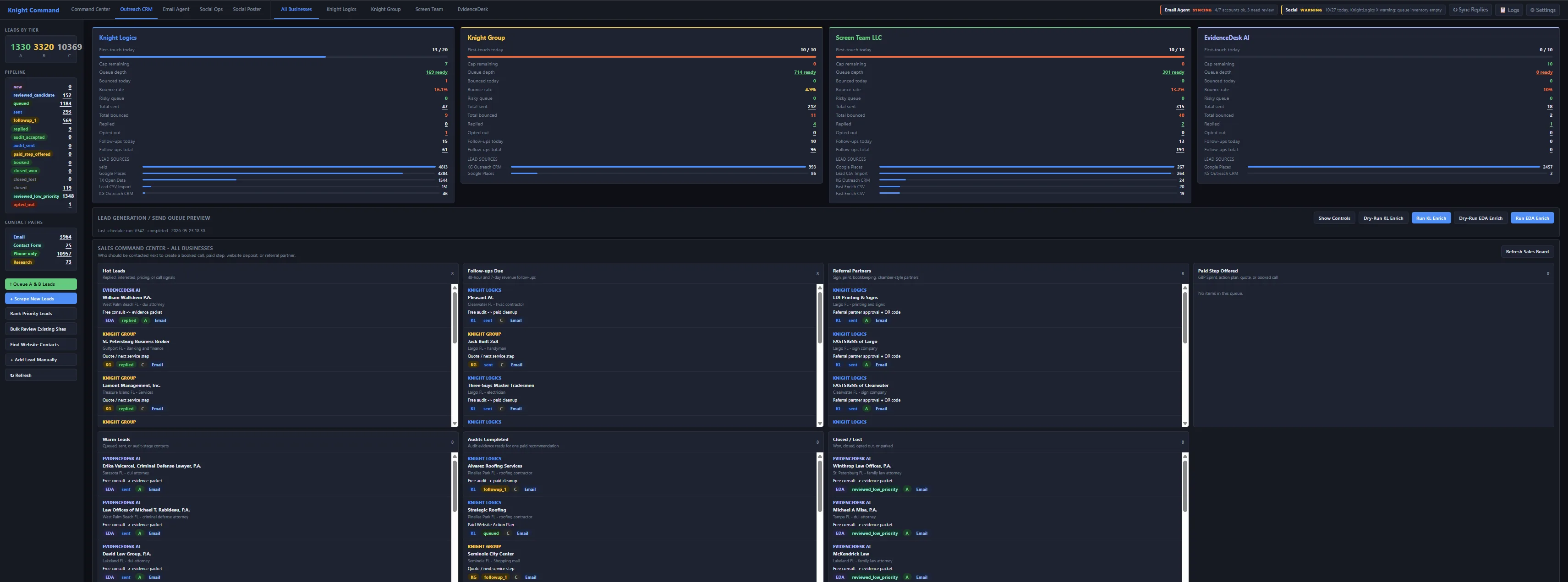Click the Scrape New Leads button
Image resolution: width=1568 pixels, height=582 pixels.
click(41, 299)
